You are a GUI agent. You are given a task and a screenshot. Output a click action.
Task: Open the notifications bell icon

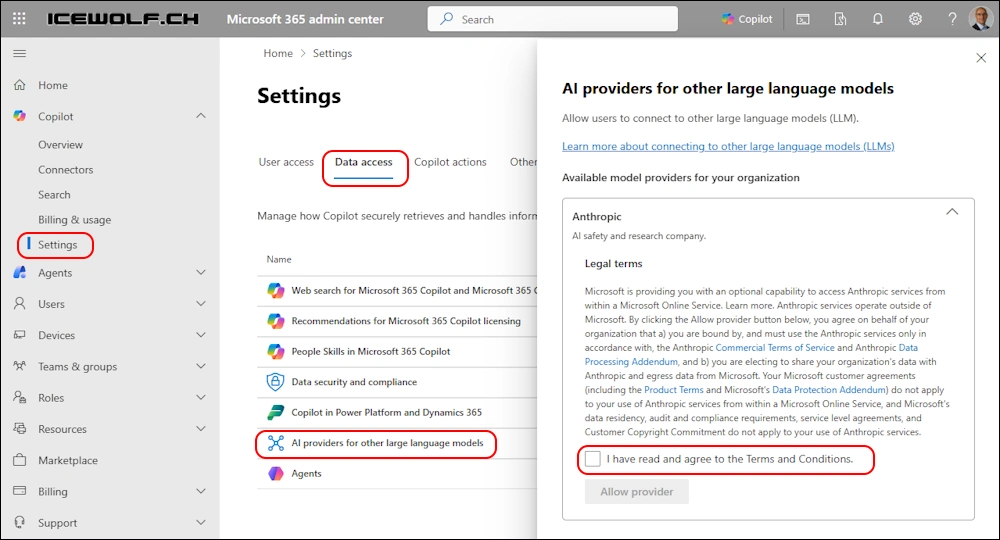click(x=878, y=19)
